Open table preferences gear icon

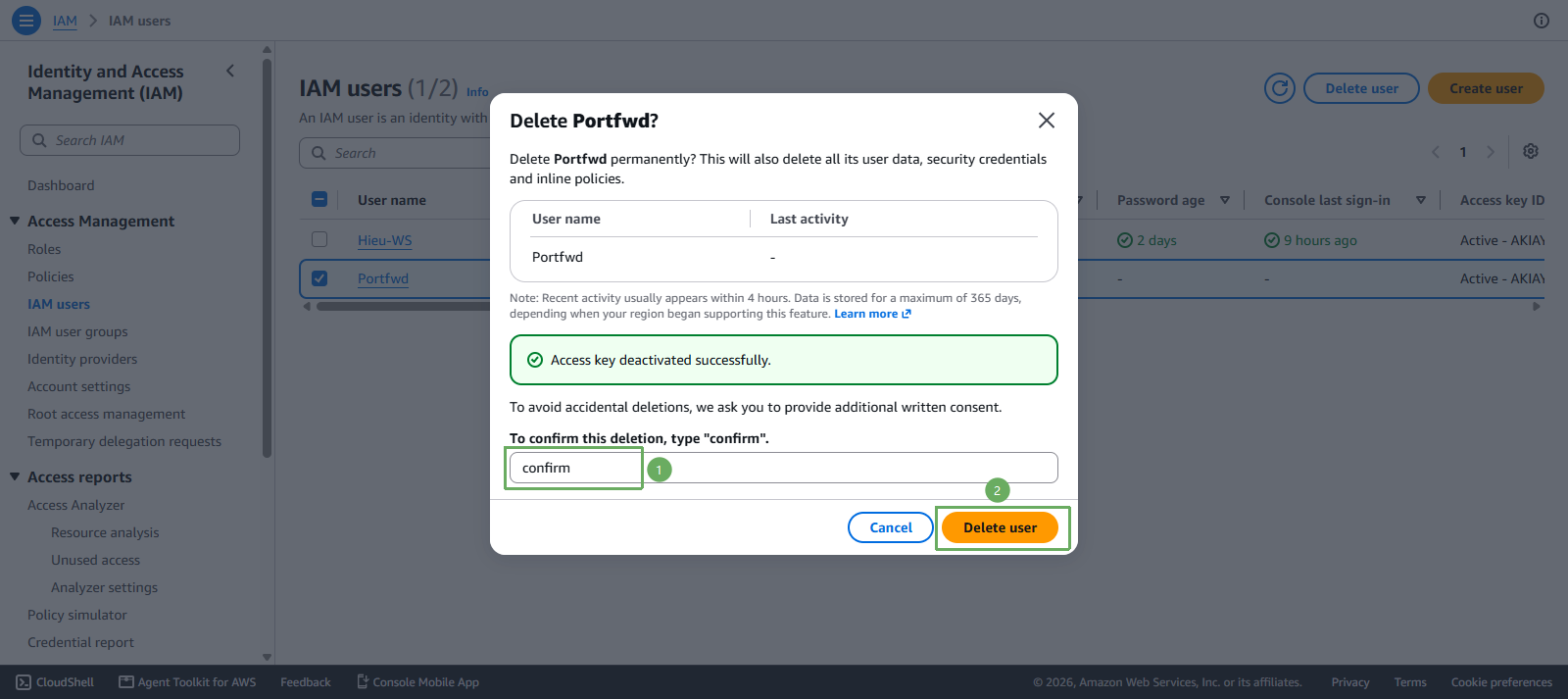[1531, 151]
